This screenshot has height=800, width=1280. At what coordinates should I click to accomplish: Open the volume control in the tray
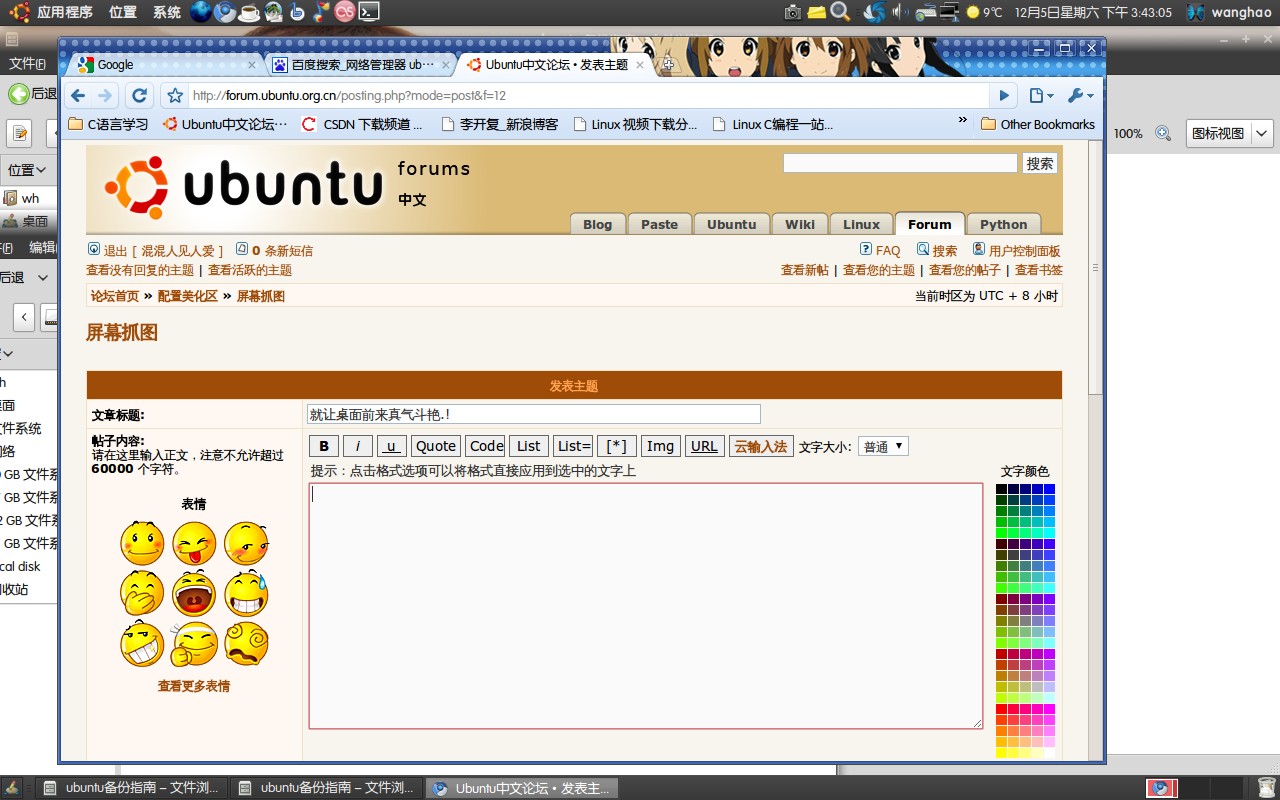897,12
